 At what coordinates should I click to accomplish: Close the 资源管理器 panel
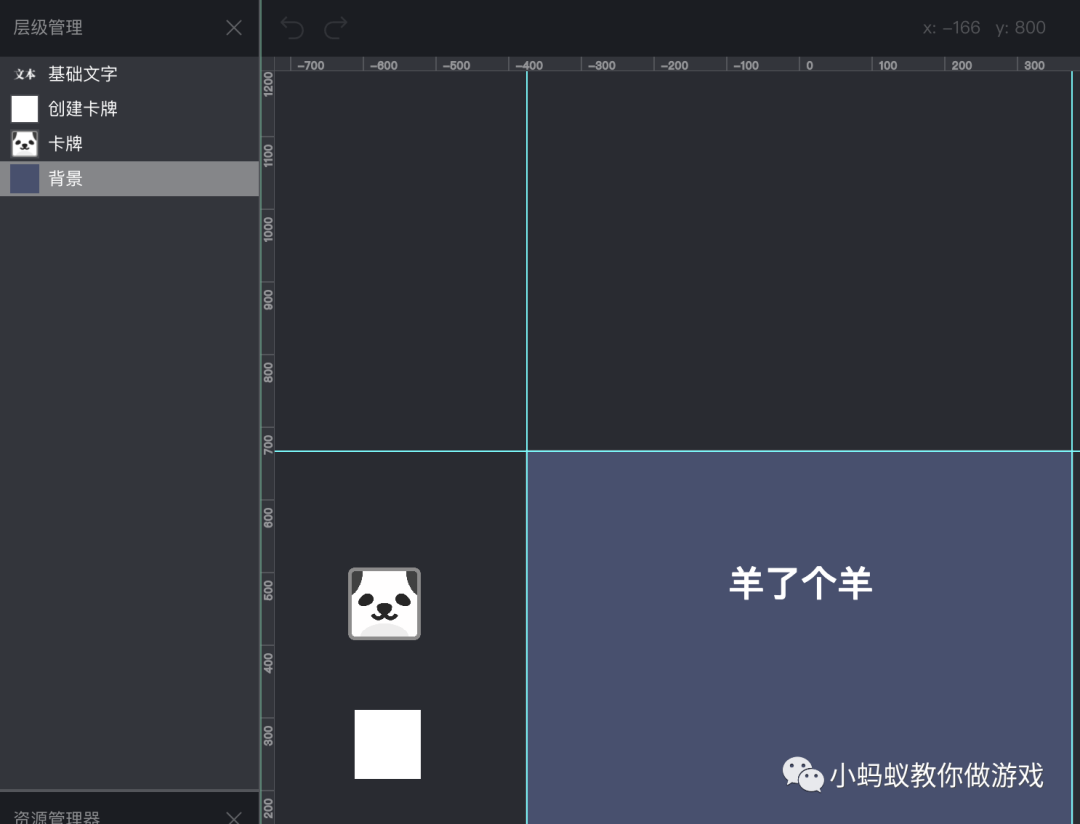coord(234,817)
